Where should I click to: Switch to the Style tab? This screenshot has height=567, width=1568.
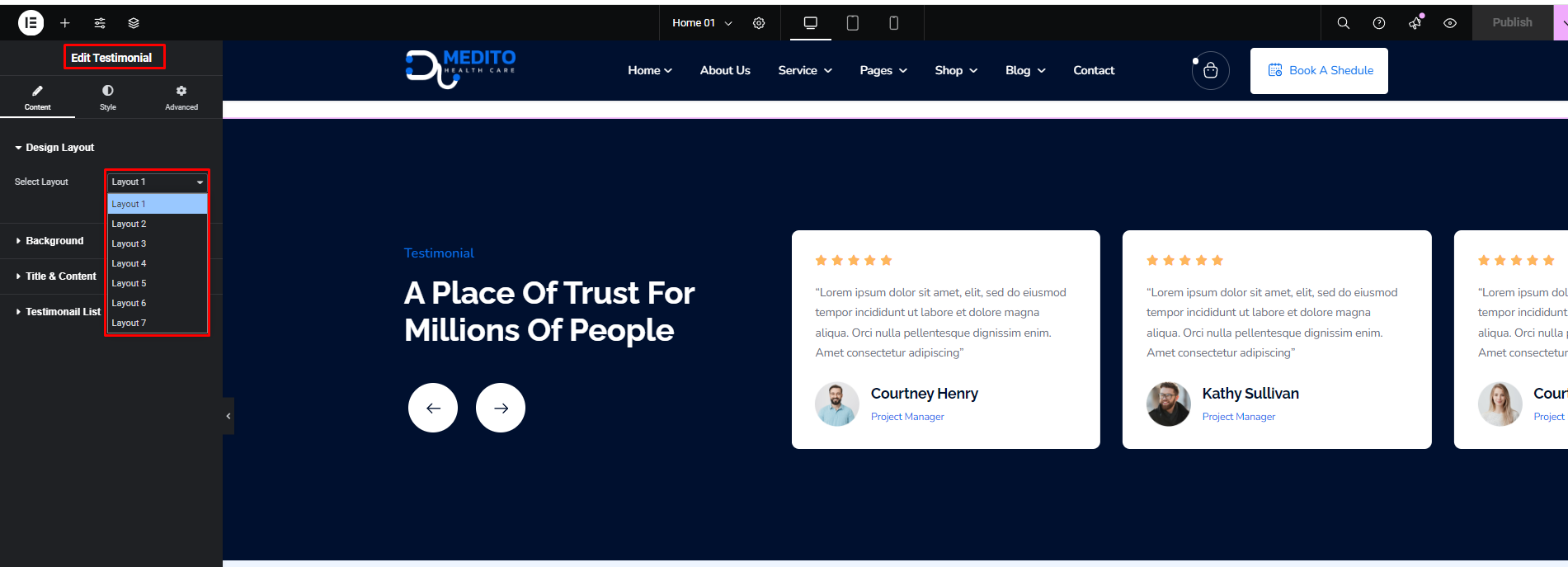click(x=108, y=97)
